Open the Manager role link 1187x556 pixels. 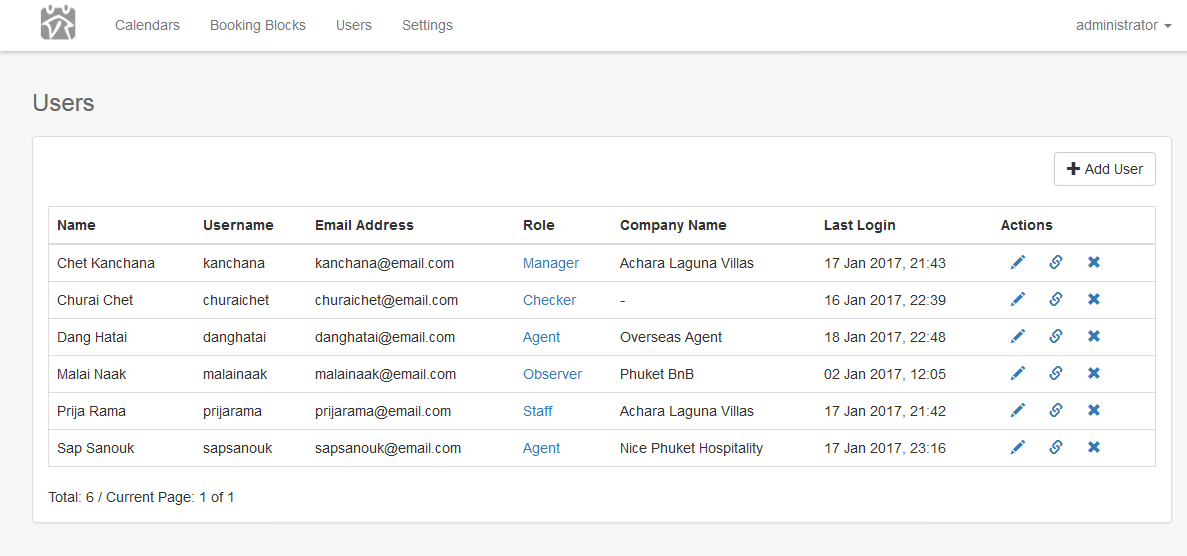[551, 263]
